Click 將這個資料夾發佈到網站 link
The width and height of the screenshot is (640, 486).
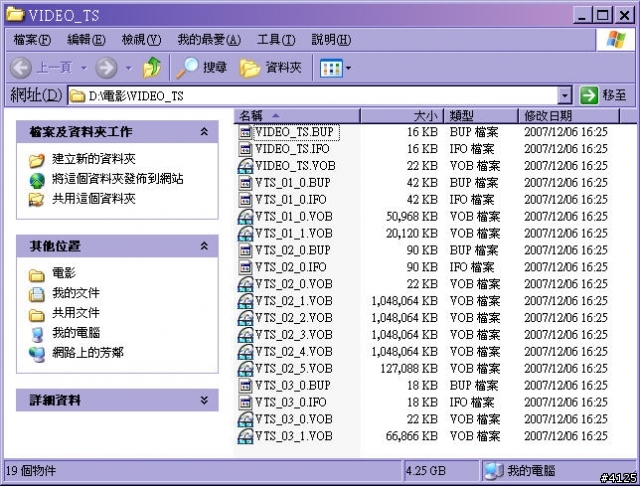coord(118,179)
